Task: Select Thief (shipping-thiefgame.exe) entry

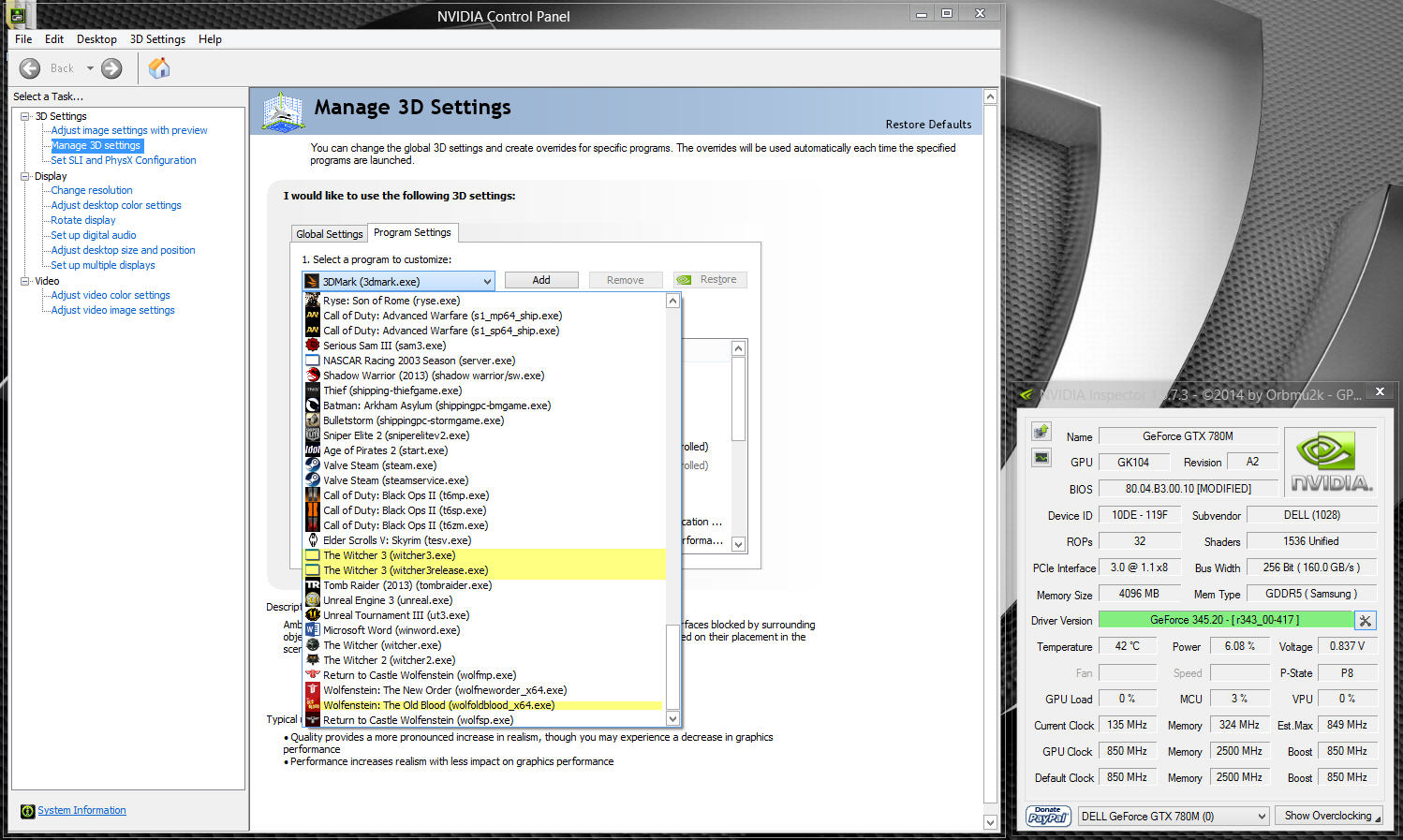Action: click(484, 391)
